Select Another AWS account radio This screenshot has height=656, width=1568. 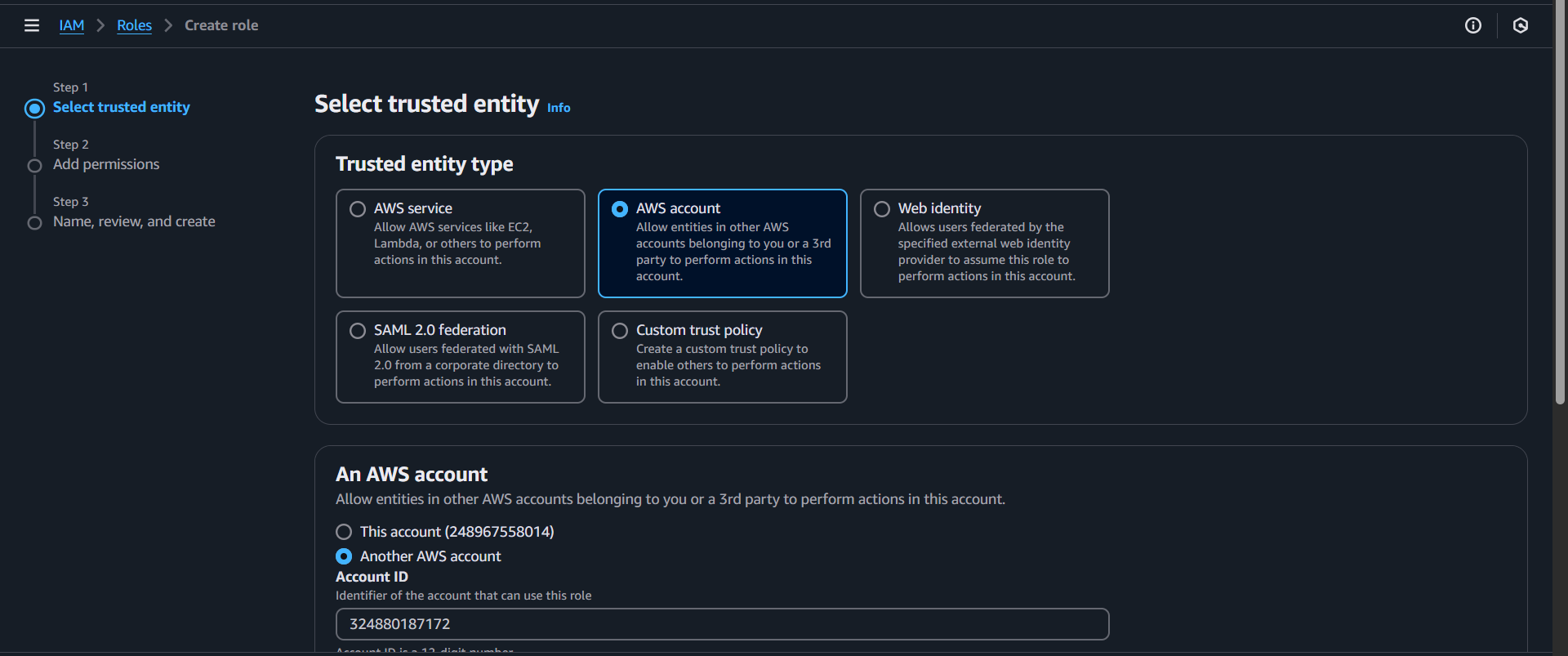tap(344, 556)
